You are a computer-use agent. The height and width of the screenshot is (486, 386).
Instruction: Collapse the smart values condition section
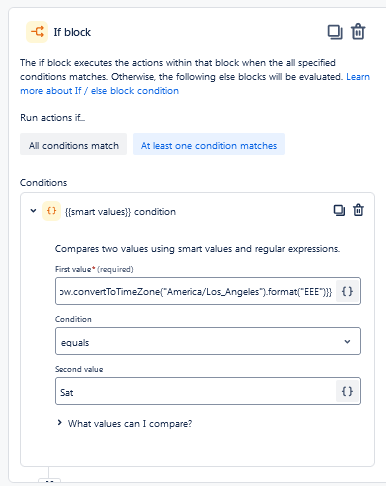coord(33,211)
